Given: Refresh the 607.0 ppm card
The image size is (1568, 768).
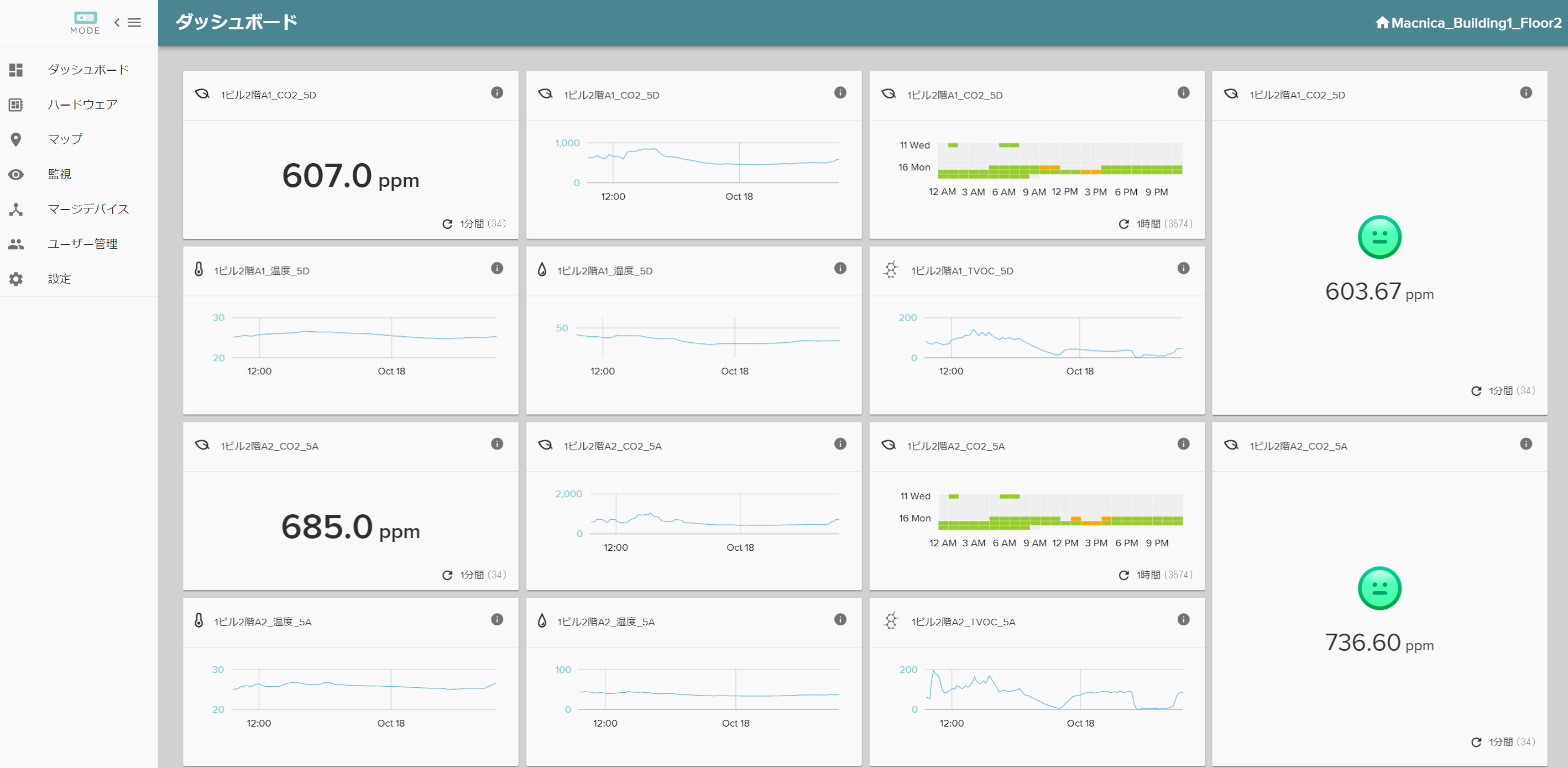Looking at the screenshot, I should tap(447, 224).
